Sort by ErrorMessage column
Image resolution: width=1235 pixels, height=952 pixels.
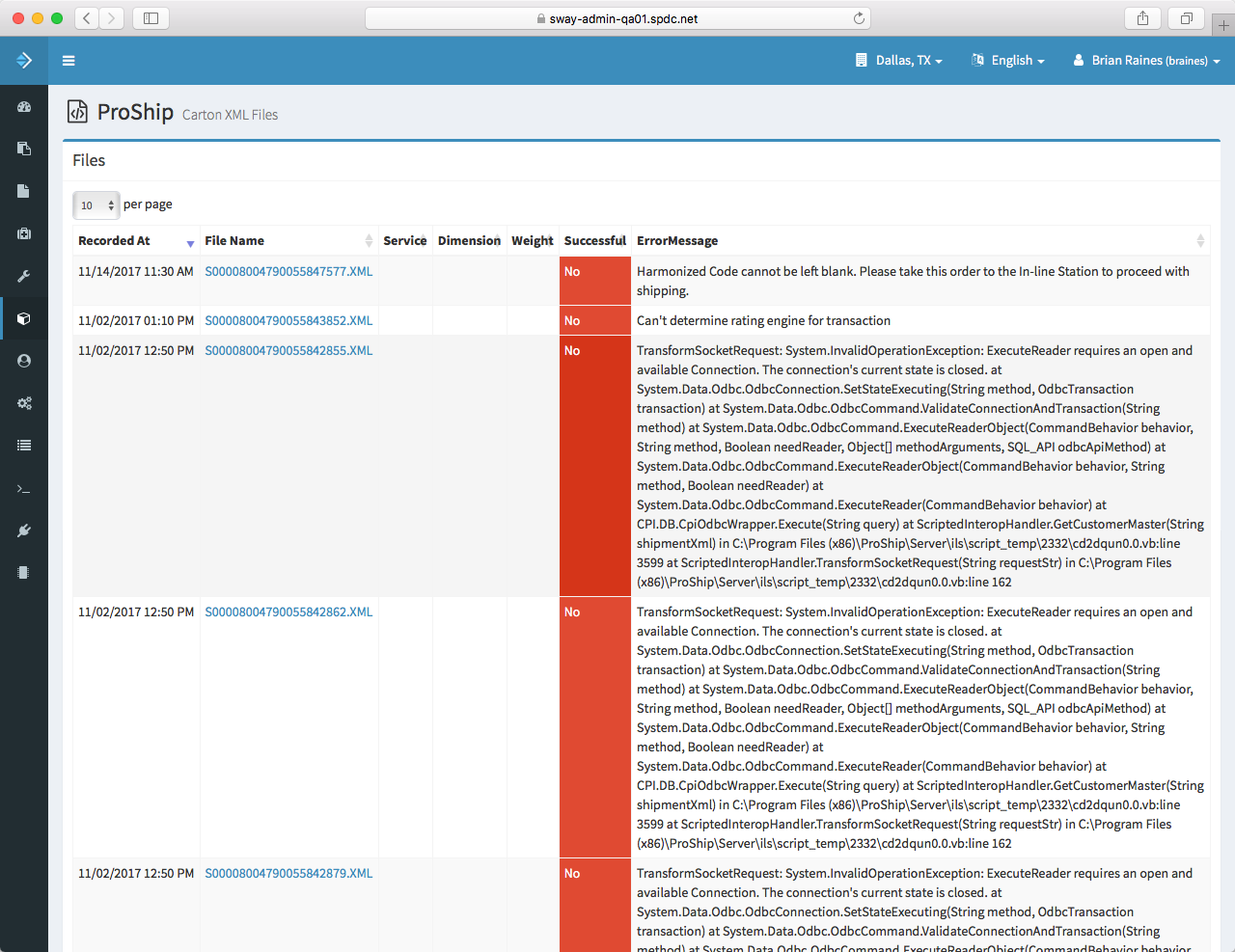point(920,241)
